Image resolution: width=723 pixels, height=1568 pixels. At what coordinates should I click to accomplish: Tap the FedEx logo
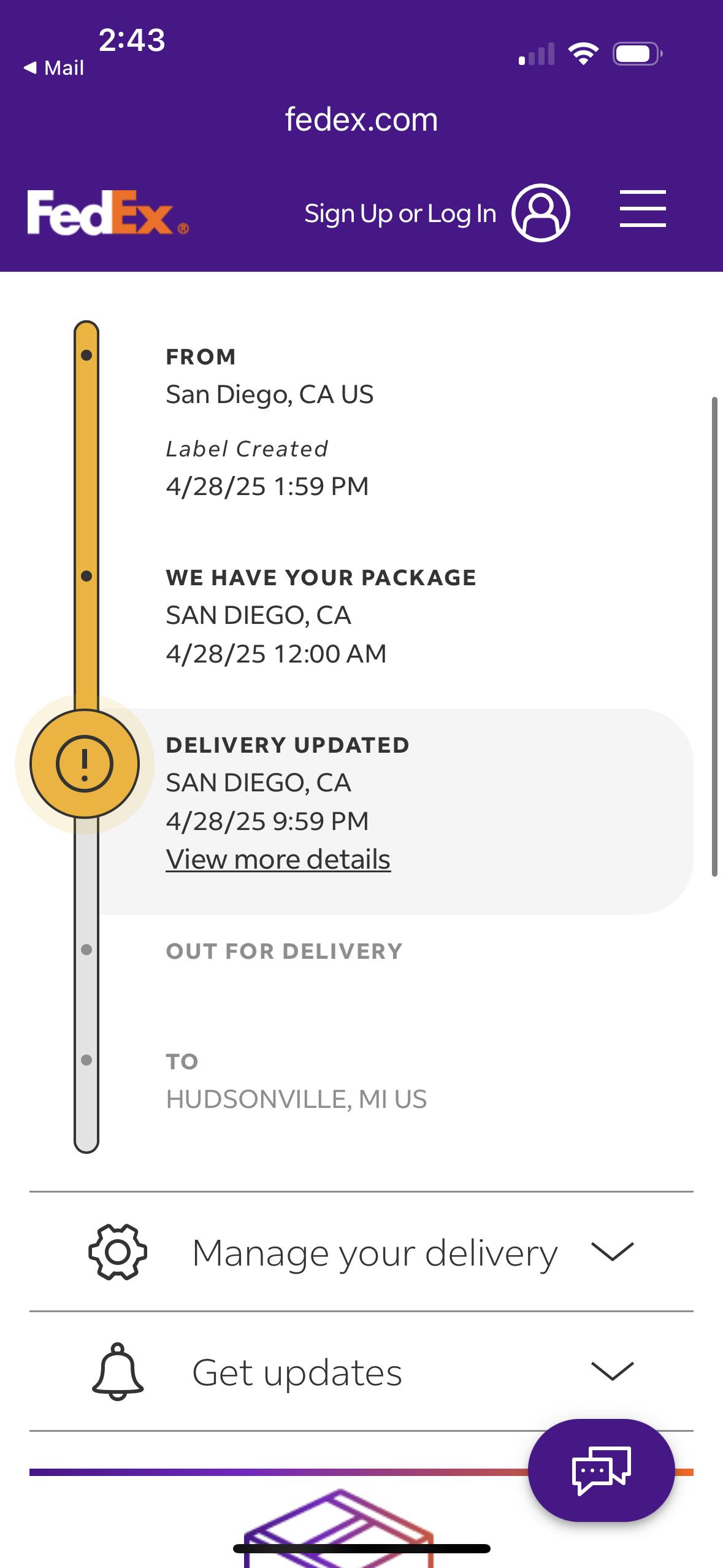click(x=107, y=213)
